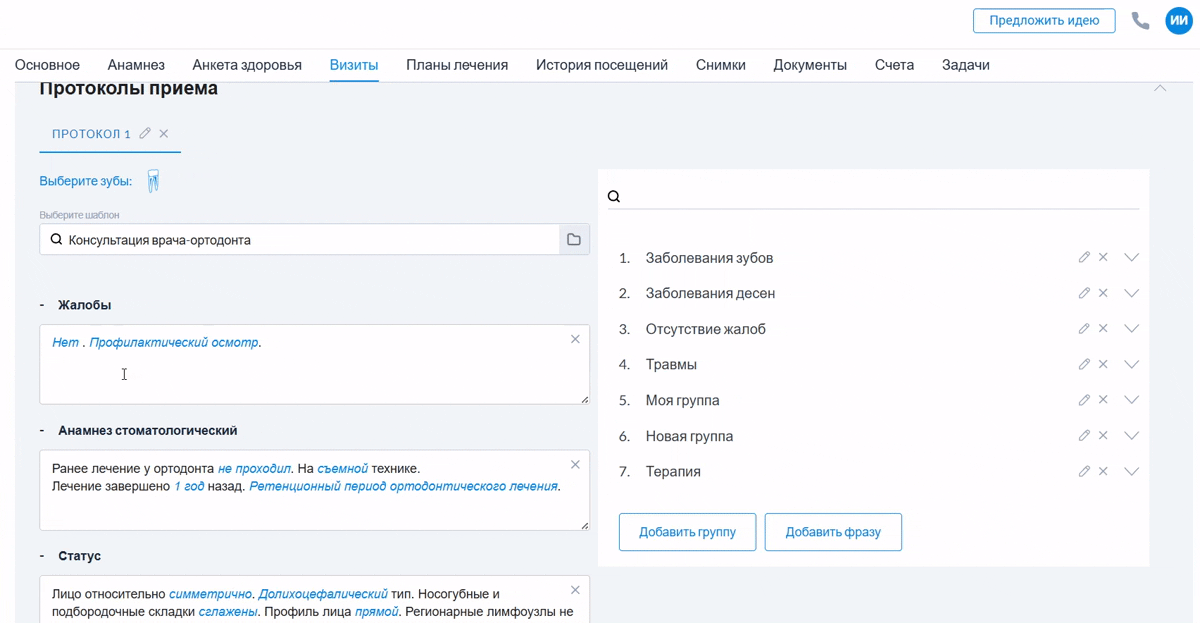Image resolution: width=1200 pixels, height=623 pixels.
Task: Go to the Счета tab
Action: 894,65
